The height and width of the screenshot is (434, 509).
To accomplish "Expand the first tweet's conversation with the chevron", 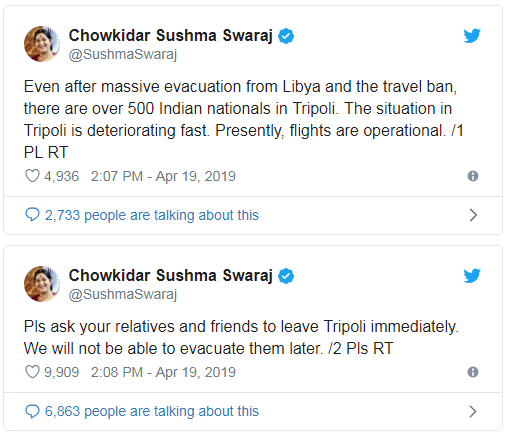I will coord(473,215).
